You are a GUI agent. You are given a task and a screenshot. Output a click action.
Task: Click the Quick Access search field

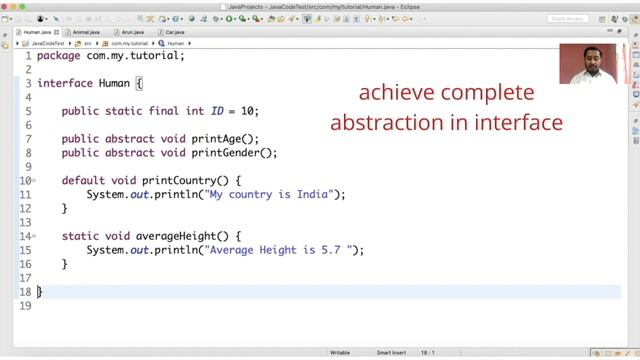click(568, 19)
